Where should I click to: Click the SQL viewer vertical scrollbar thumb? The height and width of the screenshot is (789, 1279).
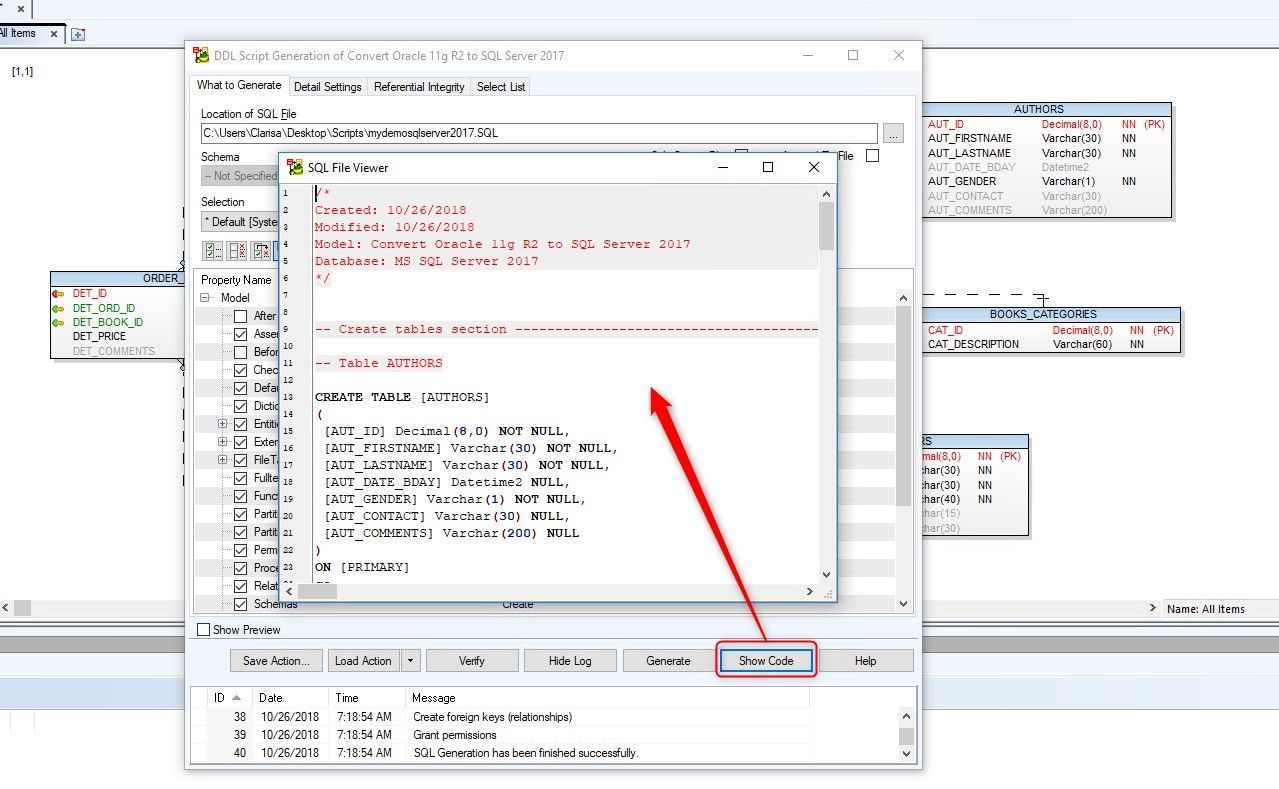click(826, 225)
